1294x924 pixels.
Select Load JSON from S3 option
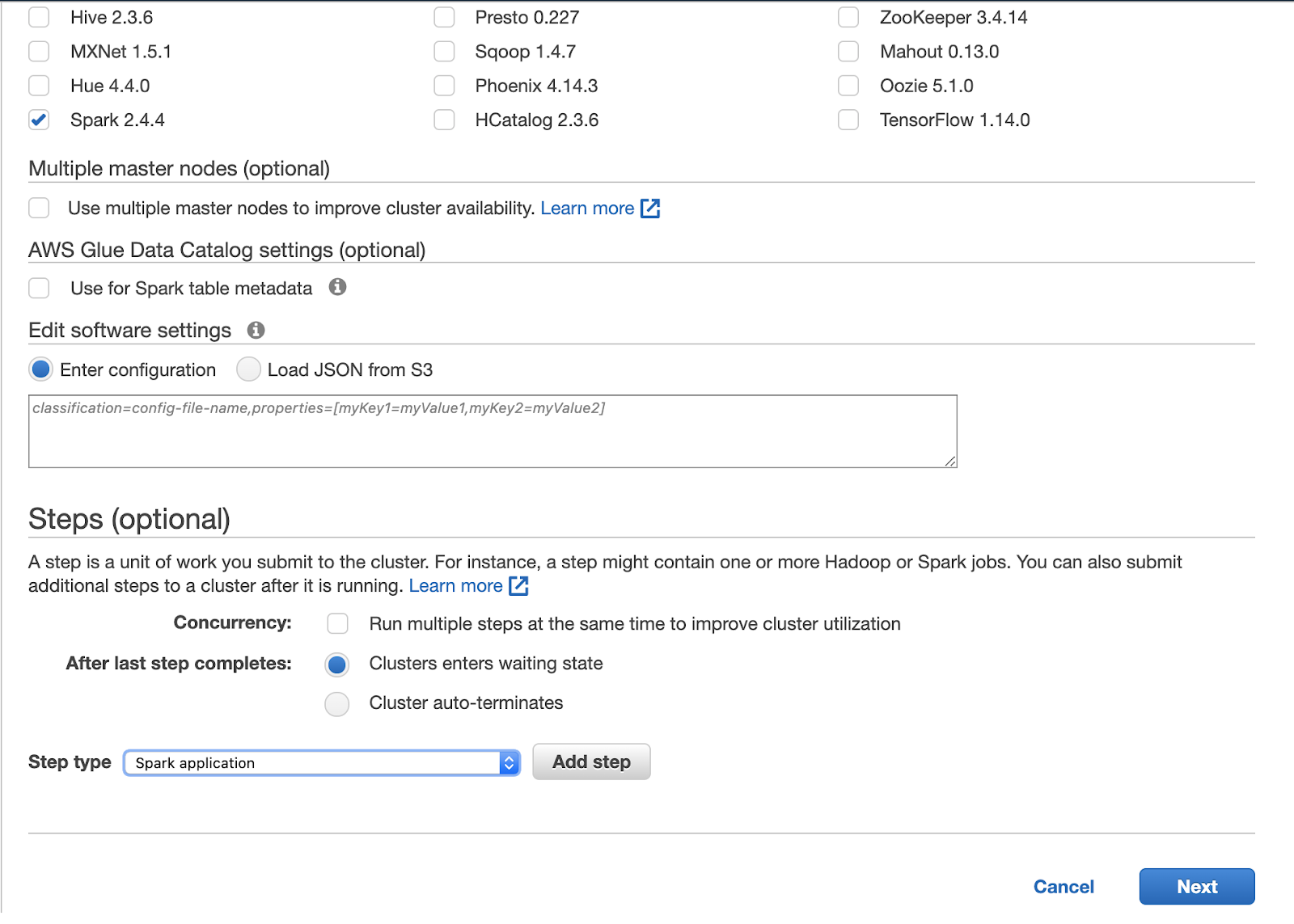248,369
